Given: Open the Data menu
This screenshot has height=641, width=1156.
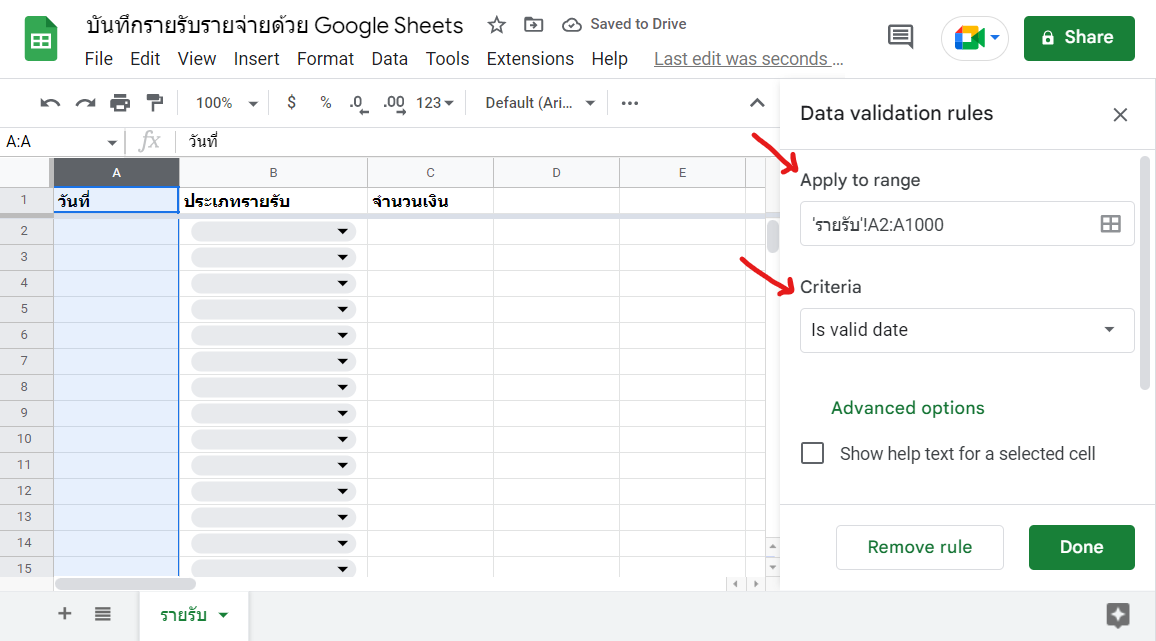Looking at the screenshot, I should tap(389, 59).
